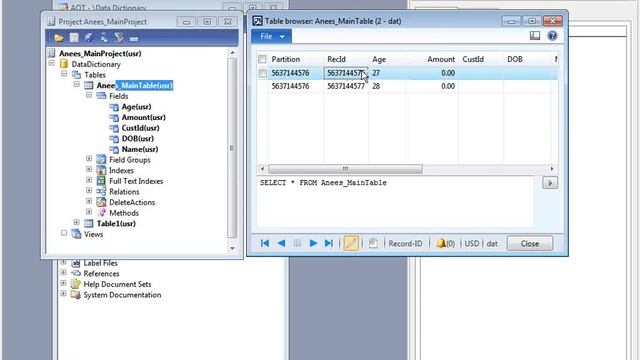Click the Project tree vertical scrollbar
Viewport: 640px width, 360px height.
[x=232, y=148]
